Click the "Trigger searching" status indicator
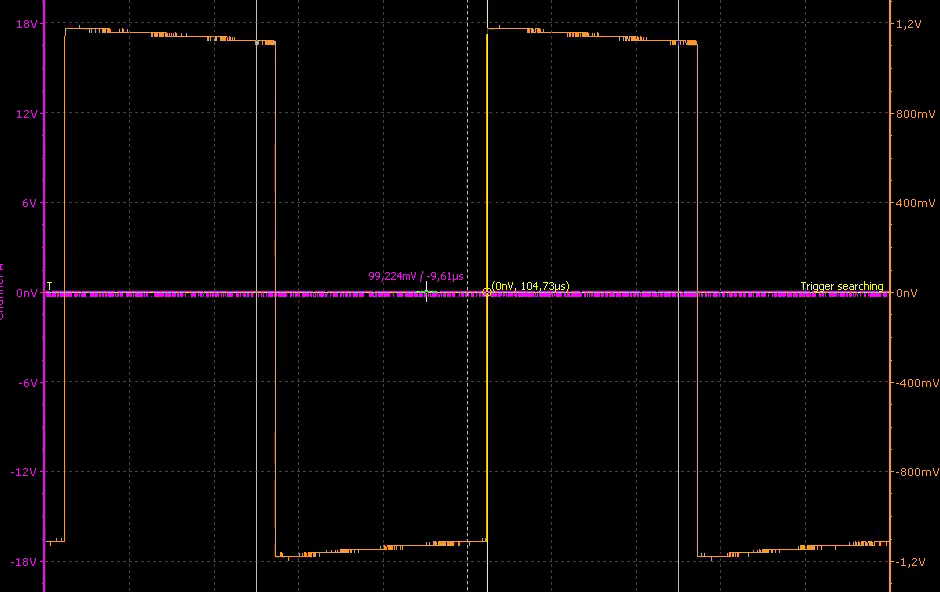Screen dimensions: 940x592 click(842, 286)
